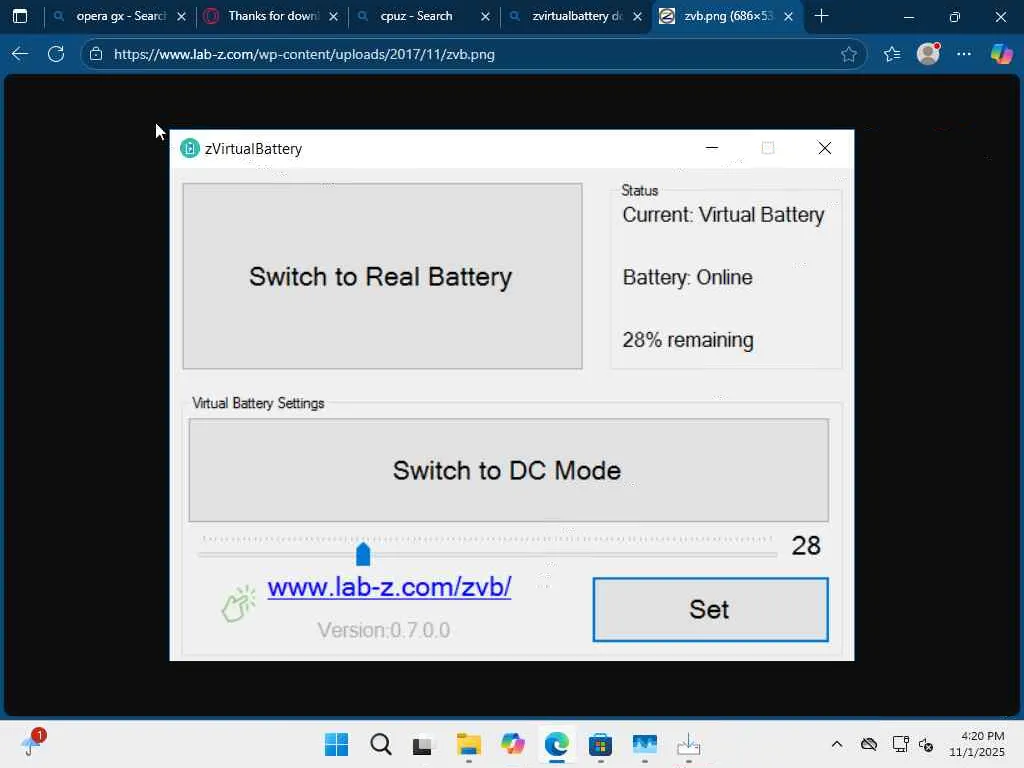The height and width of the screenshot is (768, 1024).
Task: Open the network status tray icon
Action: point(900,744)
